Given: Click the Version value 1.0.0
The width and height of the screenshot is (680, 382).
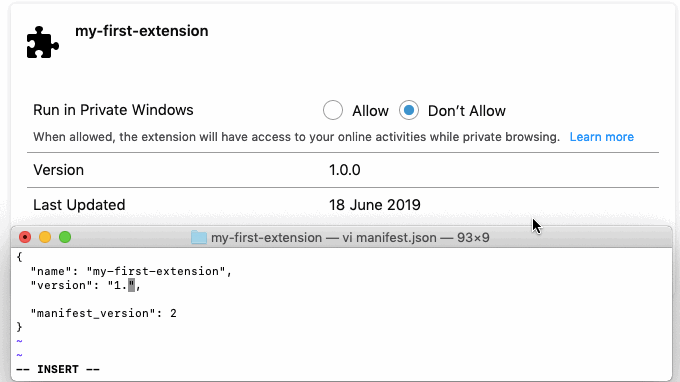Looking at the screenshot, I should click(x=344, y=170).
